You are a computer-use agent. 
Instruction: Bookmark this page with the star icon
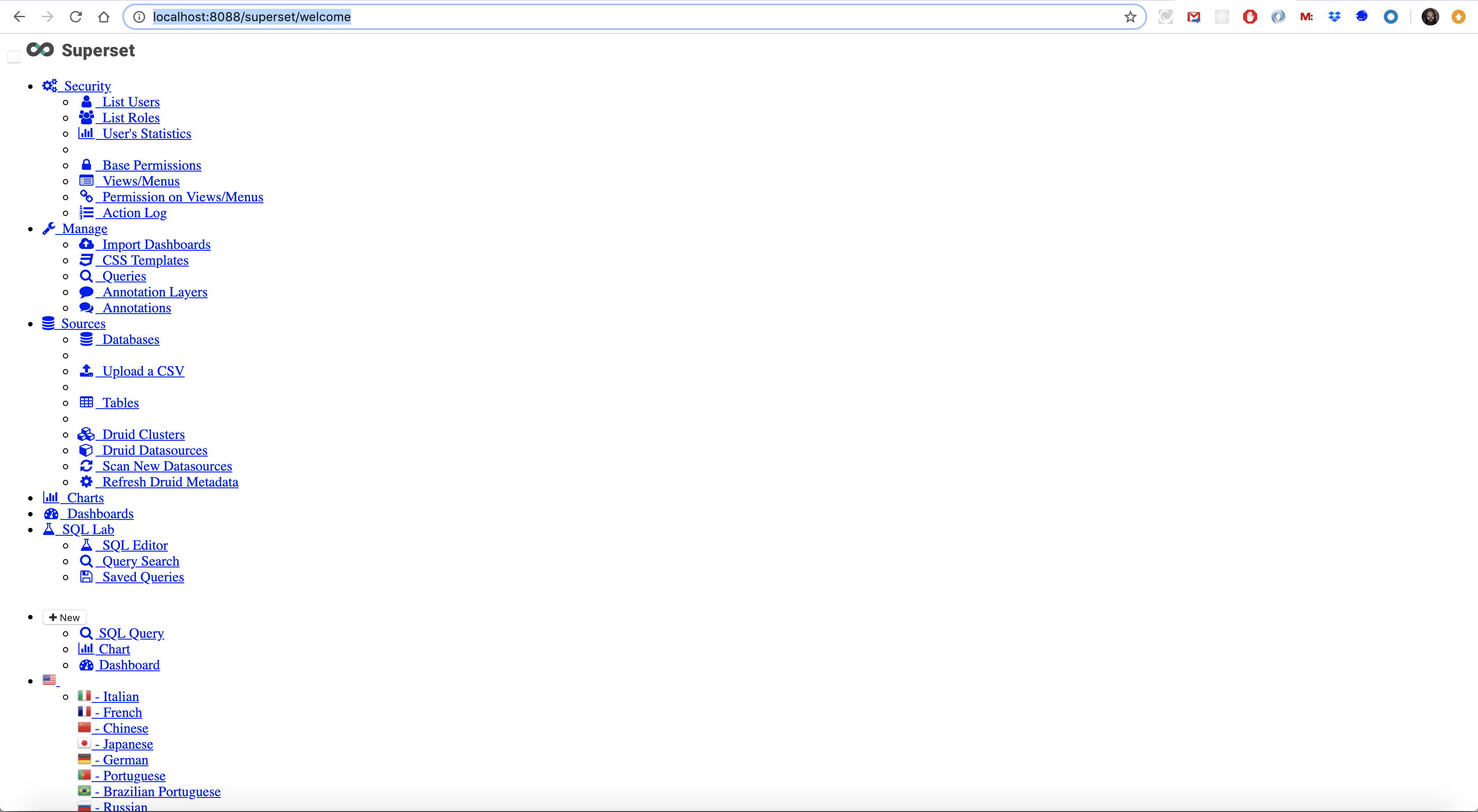1130,17
